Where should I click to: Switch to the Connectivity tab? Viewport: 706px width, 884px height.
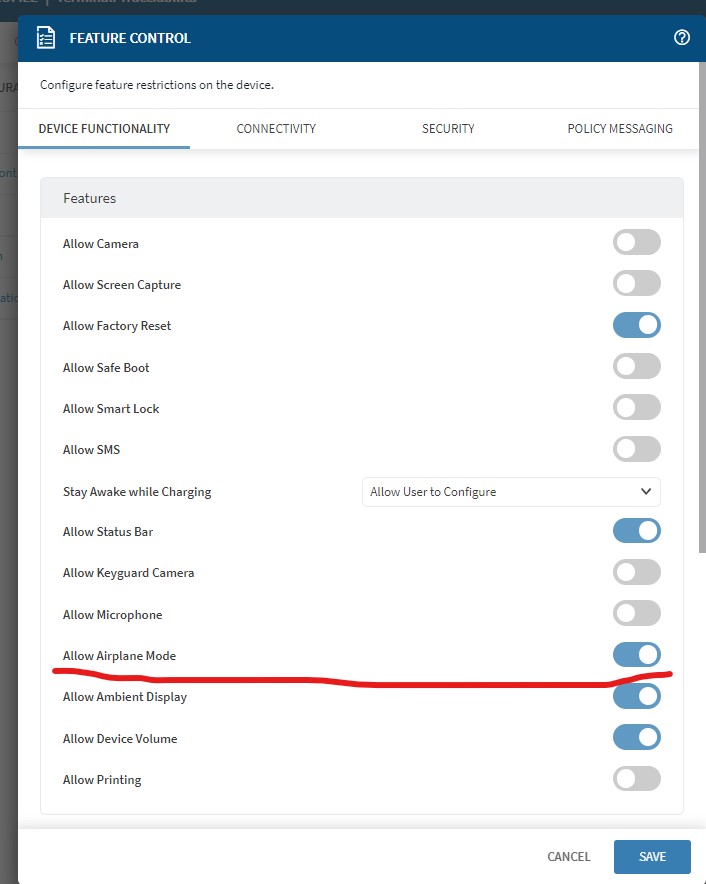tap(276, 129)
